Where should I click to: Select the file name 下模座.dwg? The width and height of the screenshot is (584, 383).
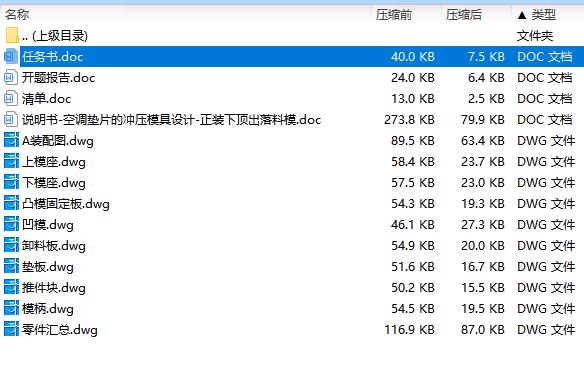pyautogui.click(x=54, y=183)
